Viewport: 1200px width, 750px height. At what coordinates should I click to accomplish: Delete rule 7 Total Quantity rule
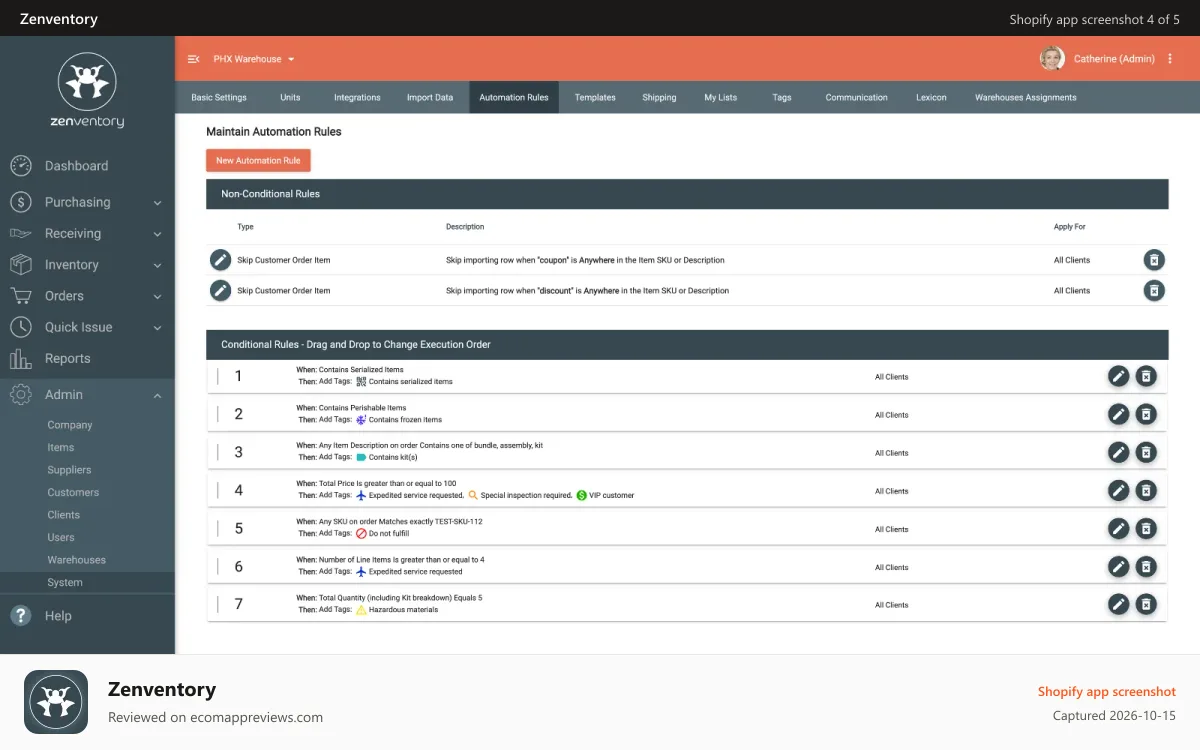tap(1147, 604)
